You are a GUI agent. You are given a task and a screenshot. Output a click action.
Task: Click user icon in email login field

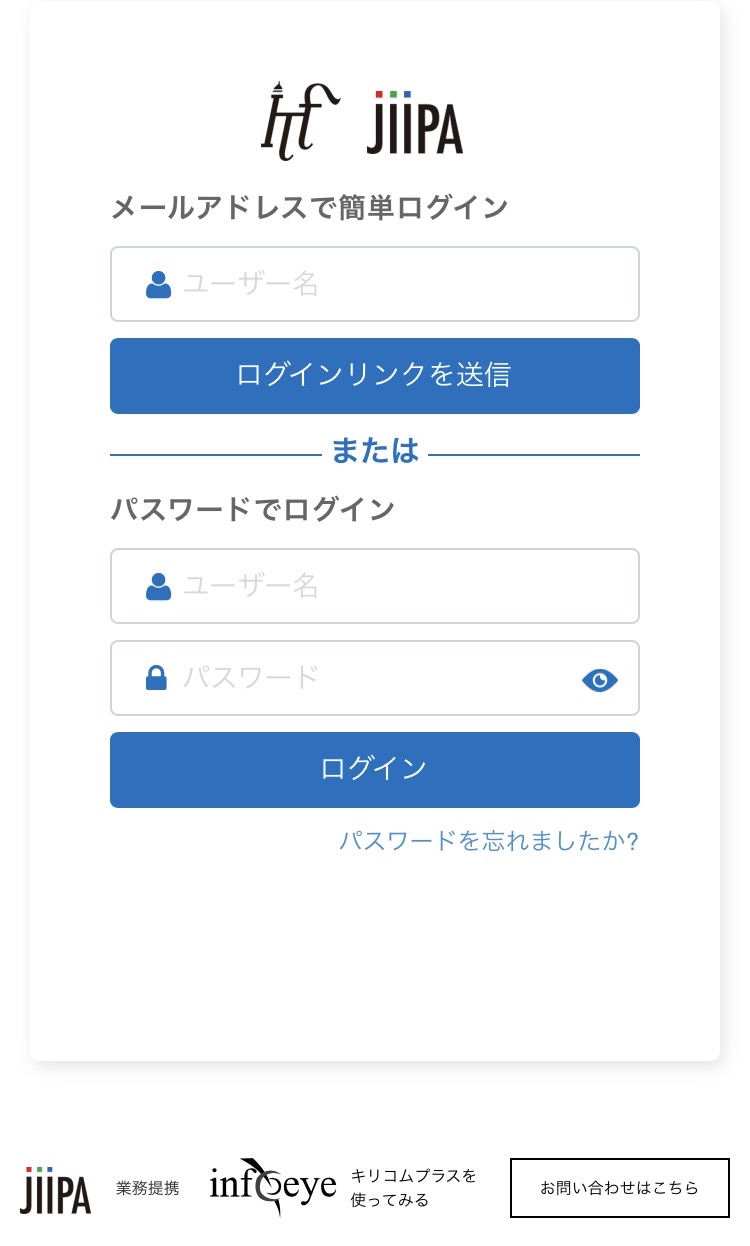point(158,285)
